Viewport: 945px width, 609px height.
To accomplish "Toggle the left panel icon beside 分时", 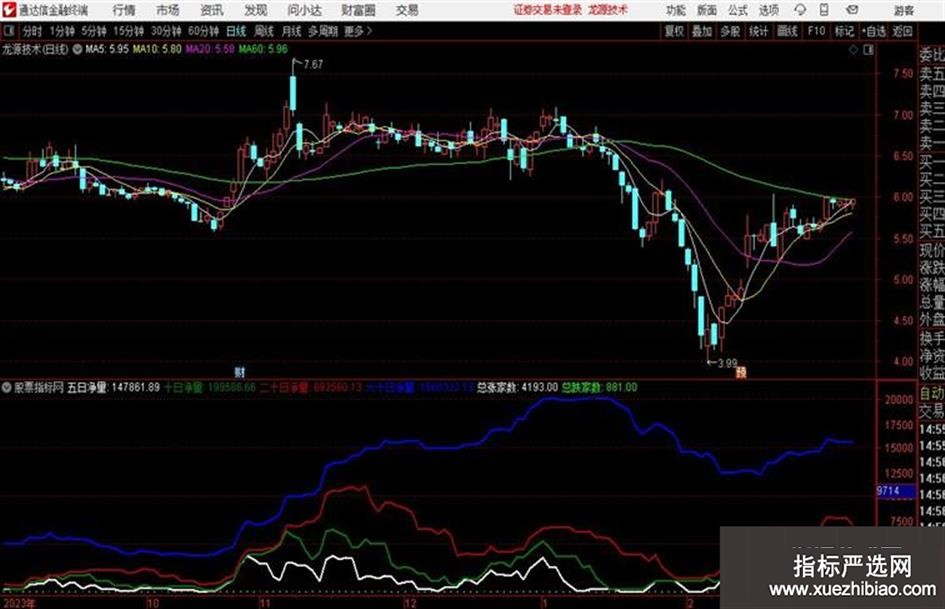I will point(9,31).
